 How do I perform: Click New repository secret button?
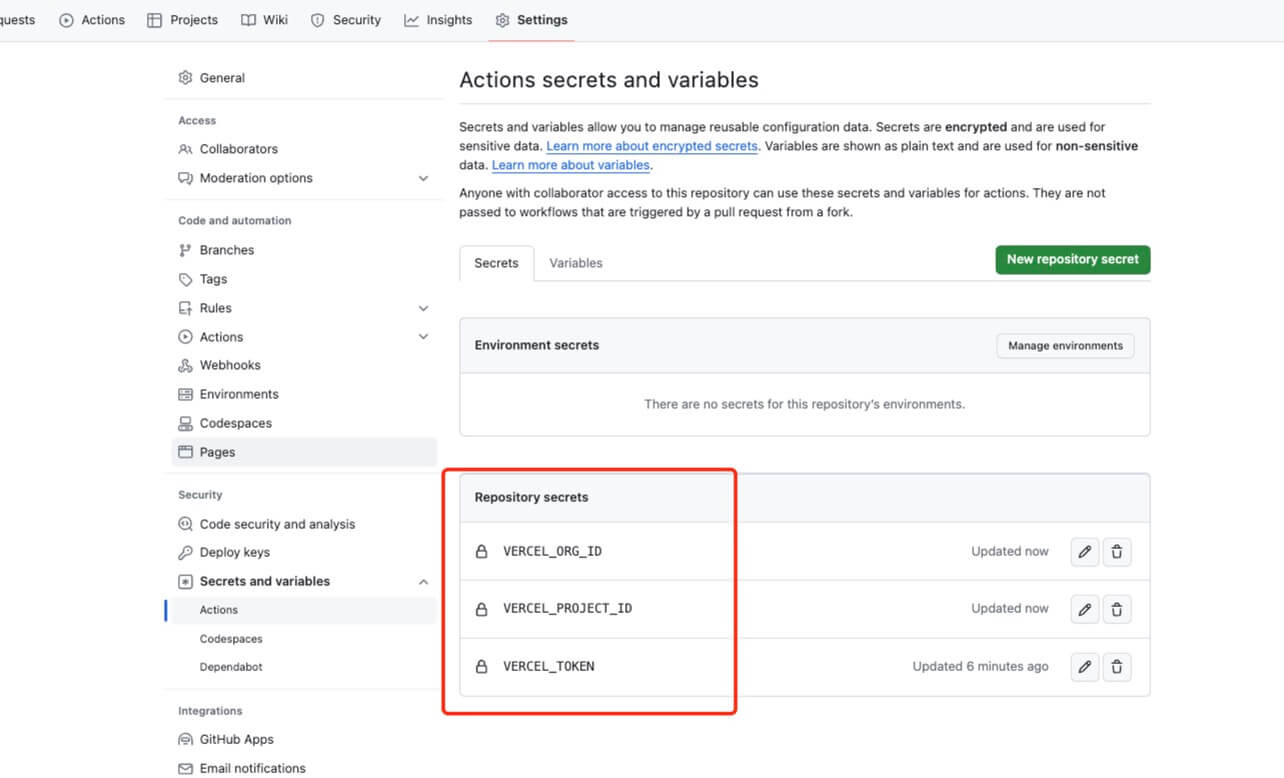click(x=1072, y=260)
